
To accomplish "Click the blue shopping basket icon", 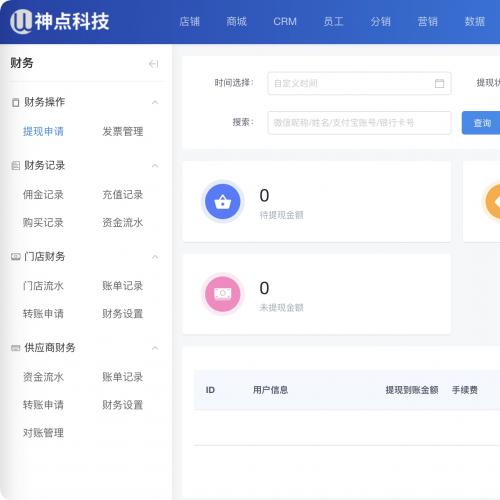I will pos(223,201).
